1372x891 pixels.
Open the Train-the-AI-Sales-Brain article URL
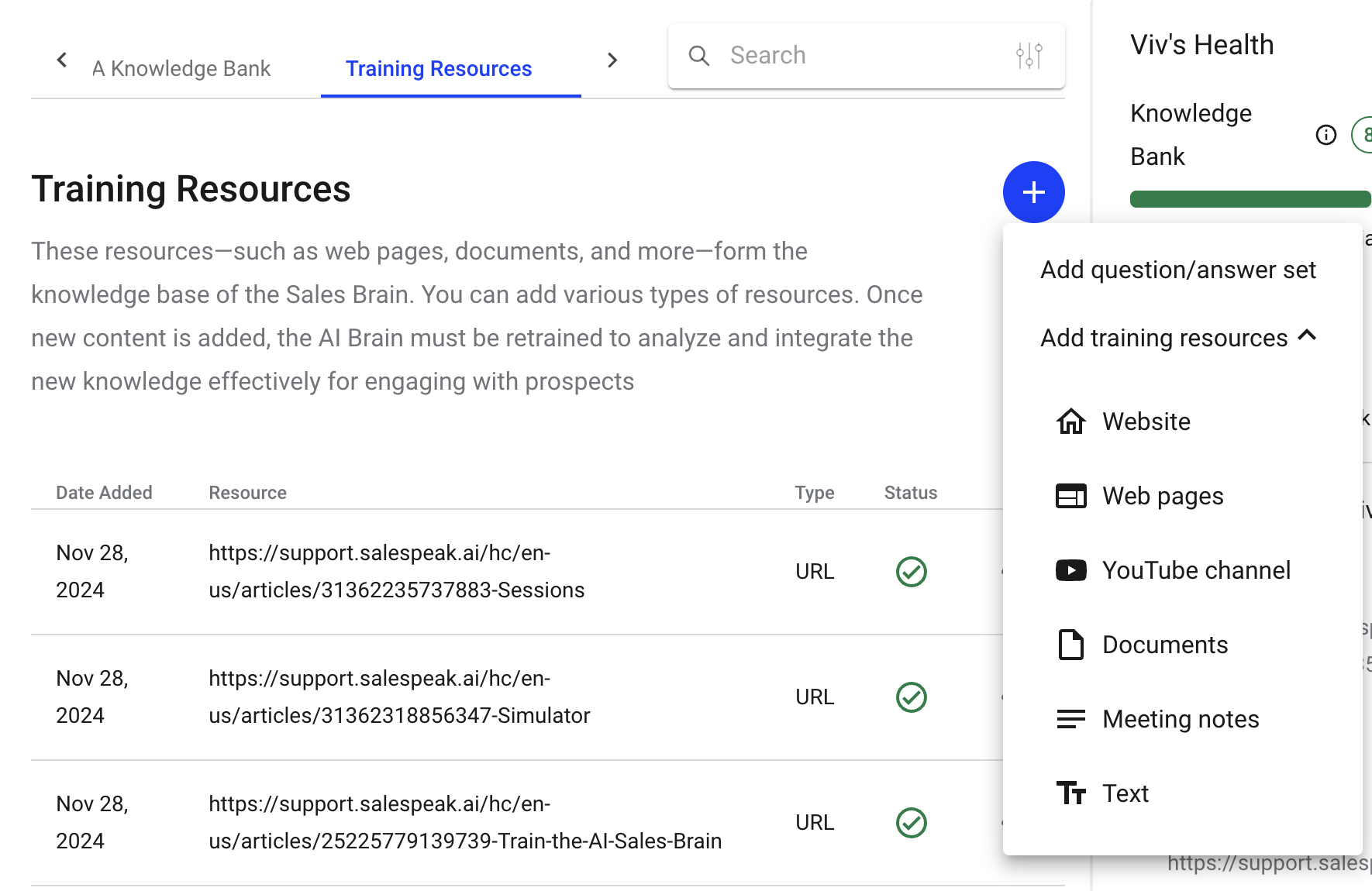465,823
